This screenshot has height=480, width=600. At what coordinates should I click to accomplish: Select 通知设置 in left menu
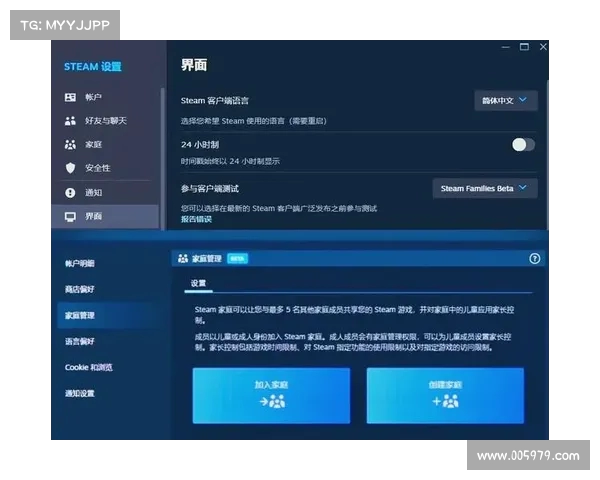pos(80,393)
